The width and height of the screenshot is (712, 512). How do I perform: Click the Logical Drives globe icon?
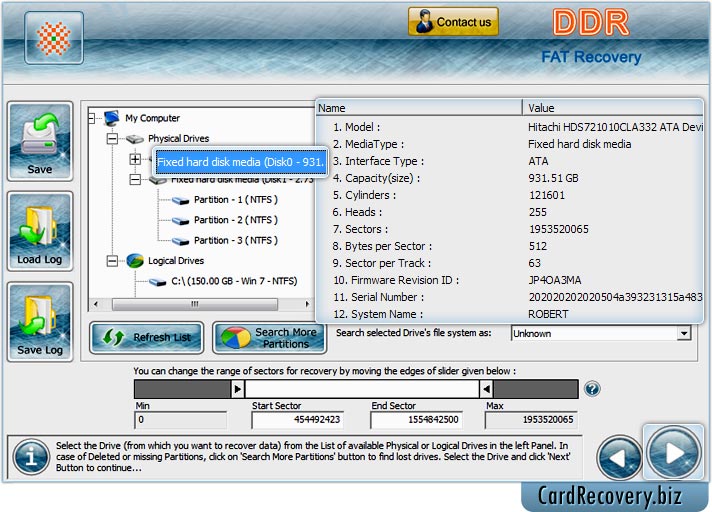pyautogui.click(x=135, y=261)
